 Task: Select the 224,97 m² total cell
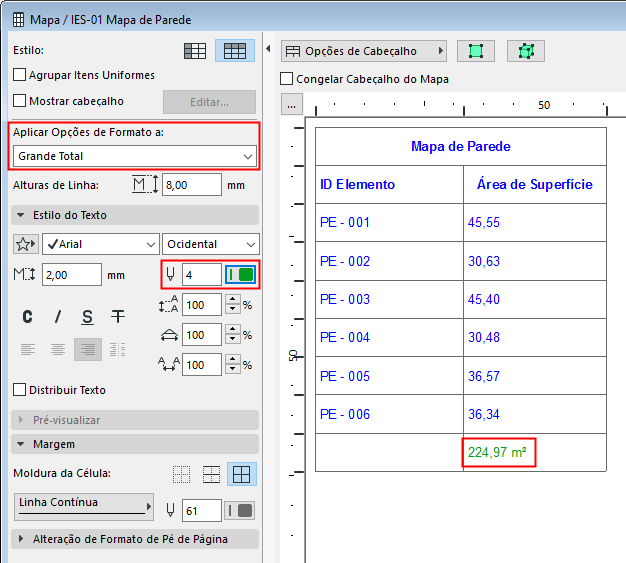coord(535,452)
